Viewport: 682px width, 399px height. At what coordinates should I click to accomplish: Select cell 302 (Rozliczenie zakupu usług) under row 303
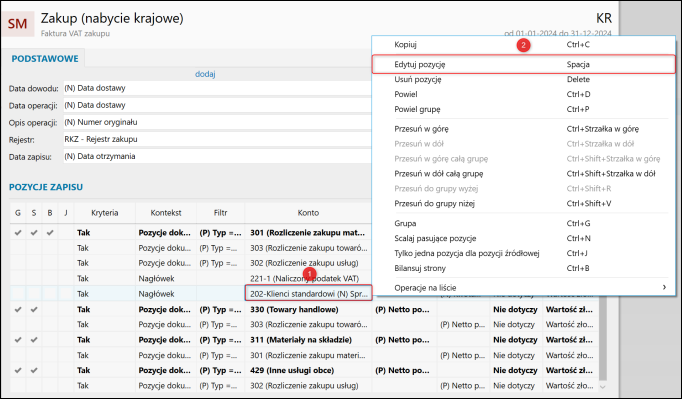308,263
